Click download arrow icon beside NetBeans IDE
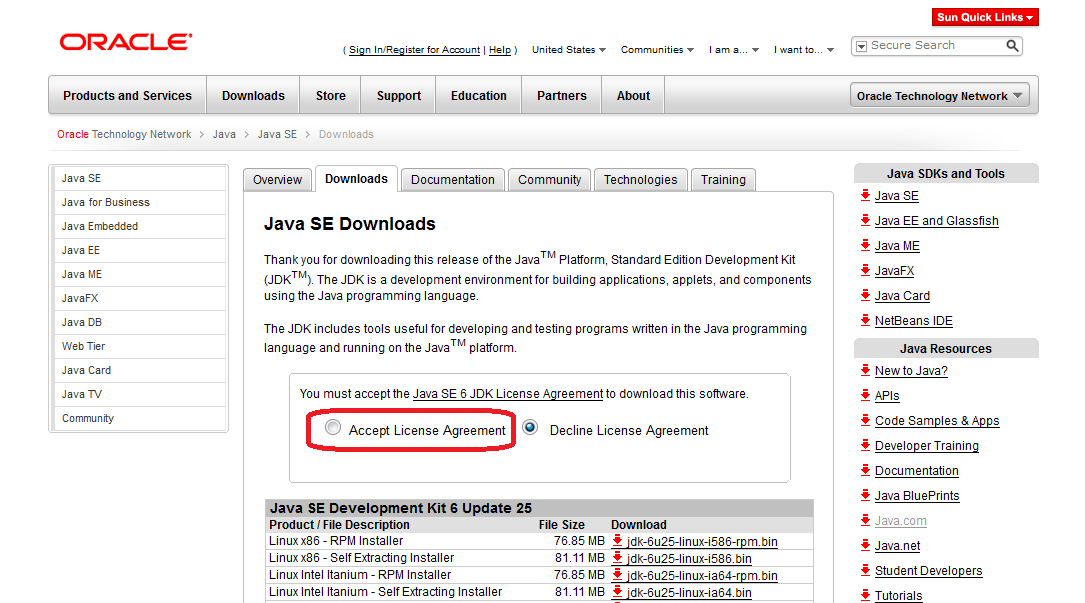 (865, 320)
